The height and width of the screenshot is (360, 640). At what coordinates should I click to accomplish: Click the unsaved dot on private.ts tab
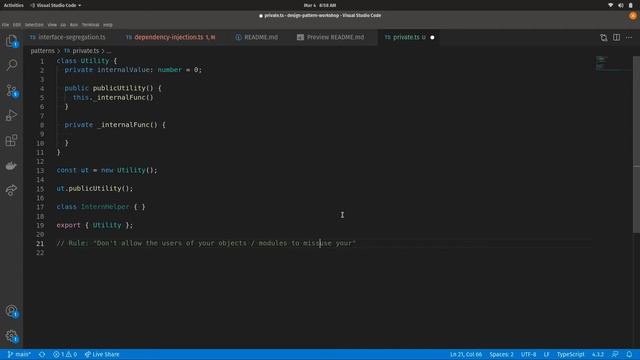(432, 38)
